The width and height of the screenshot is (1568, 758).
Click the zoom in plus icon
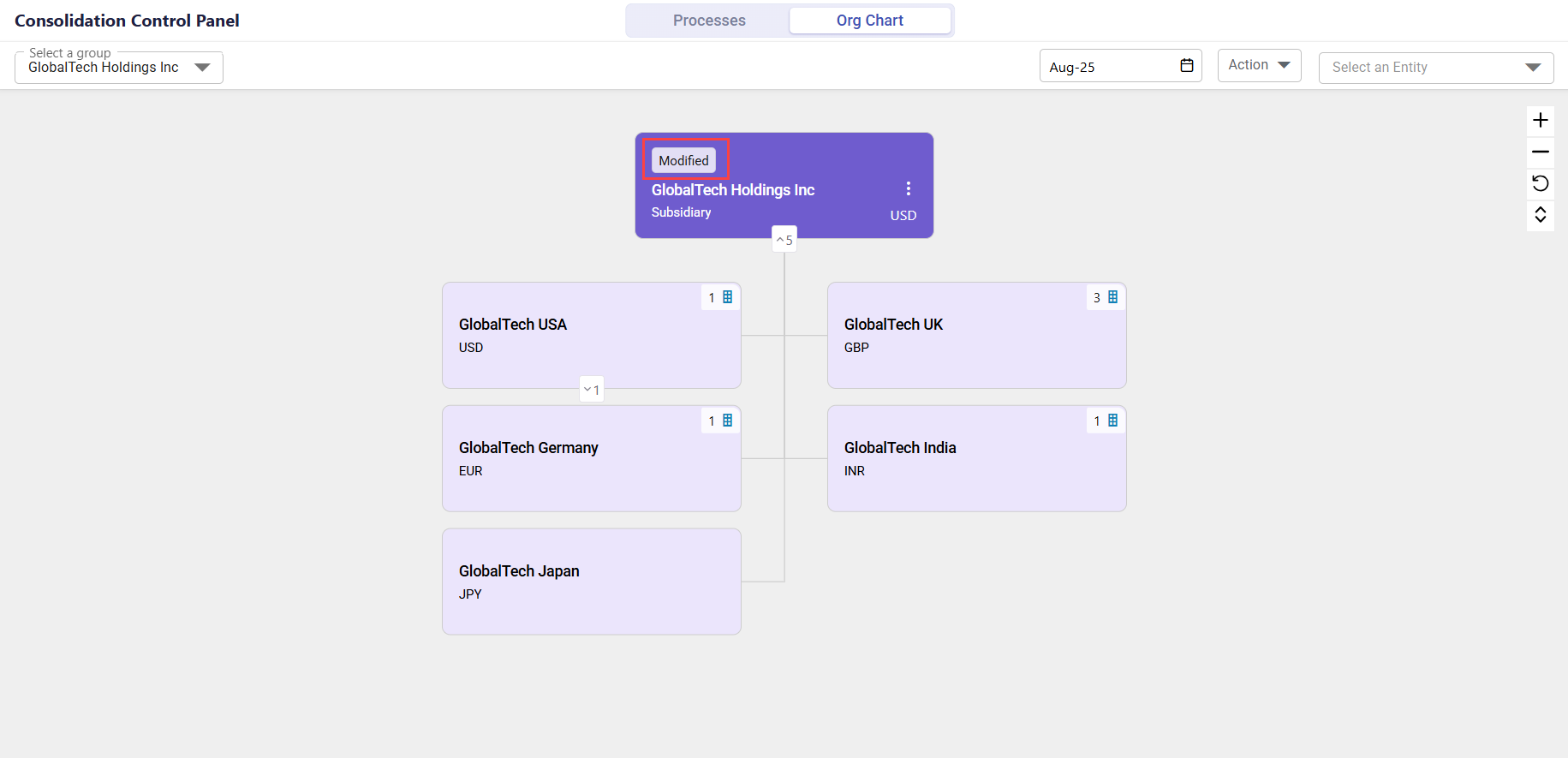point(1540,120)
